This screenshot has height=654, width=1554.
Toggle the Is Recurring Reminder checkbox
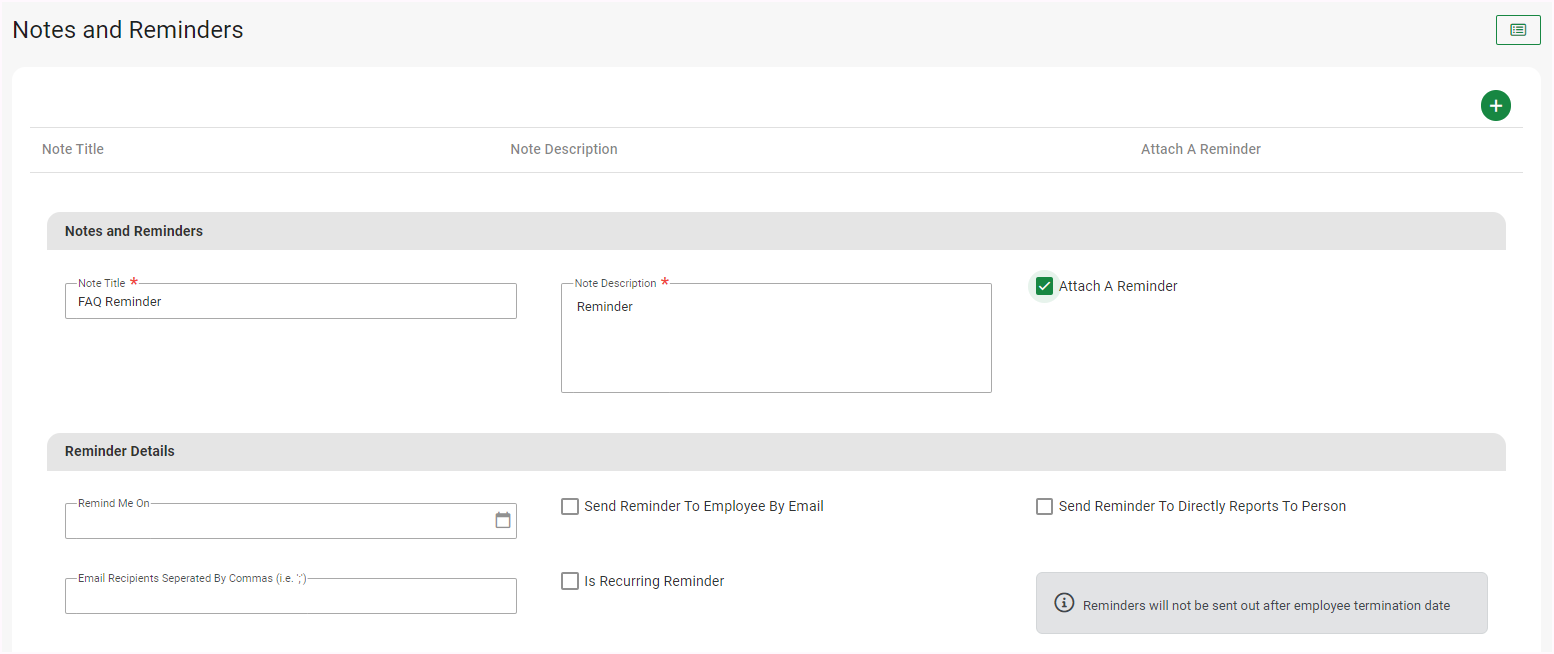click(x=570, y=581)
